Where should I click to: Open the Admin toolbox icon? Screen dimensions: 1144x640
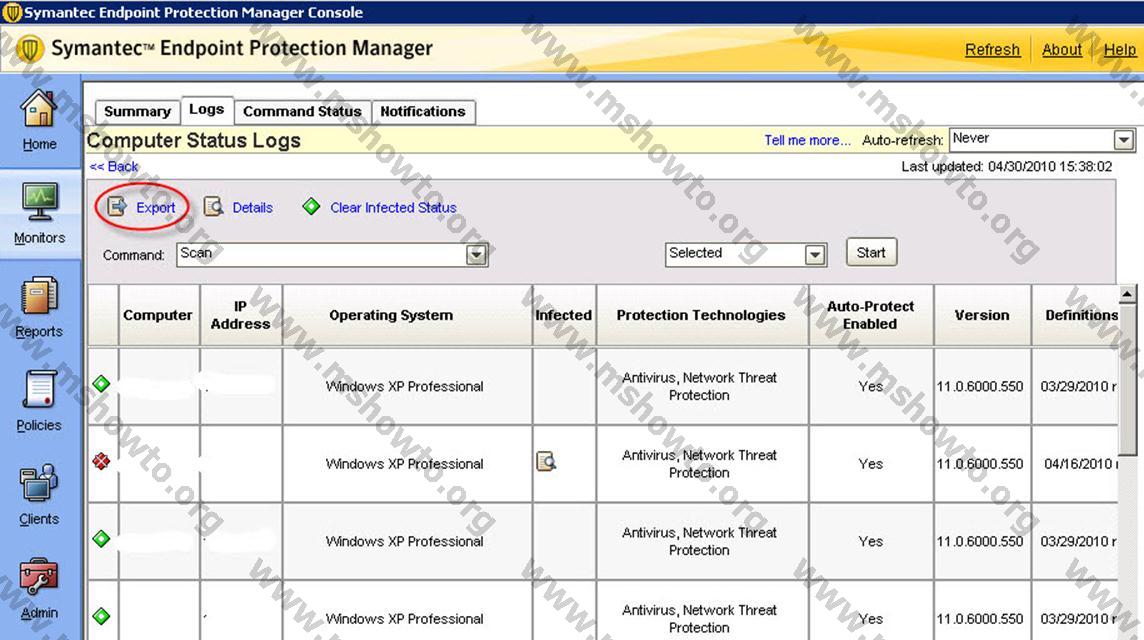pyautogui.click(x=39, y=577)
